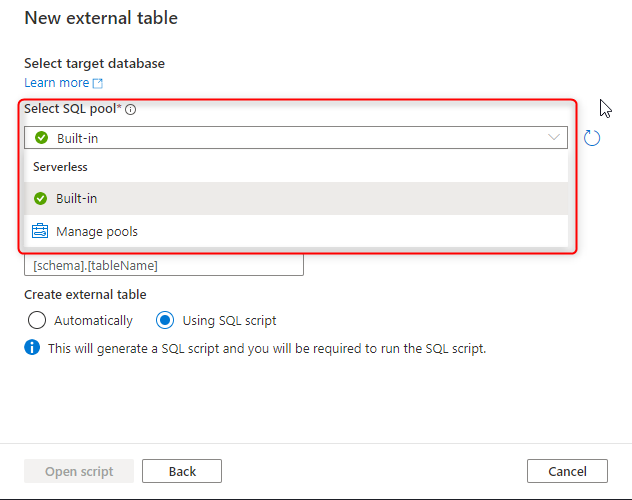Open the Learn more link
The width and height of the screenshot is (632, 500).
[57, 83]
